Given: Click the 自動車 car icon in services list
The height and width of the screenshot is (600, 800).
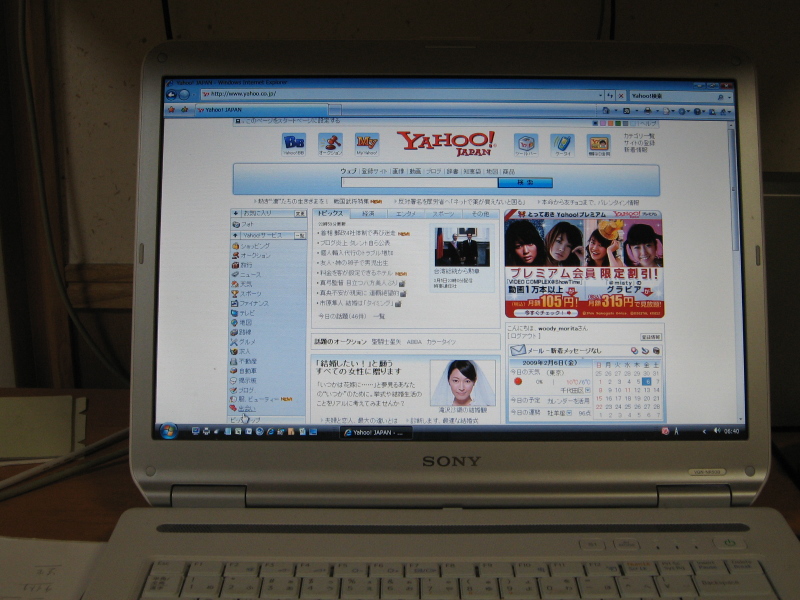Looking at the screenshot, I should click(233, 371).
